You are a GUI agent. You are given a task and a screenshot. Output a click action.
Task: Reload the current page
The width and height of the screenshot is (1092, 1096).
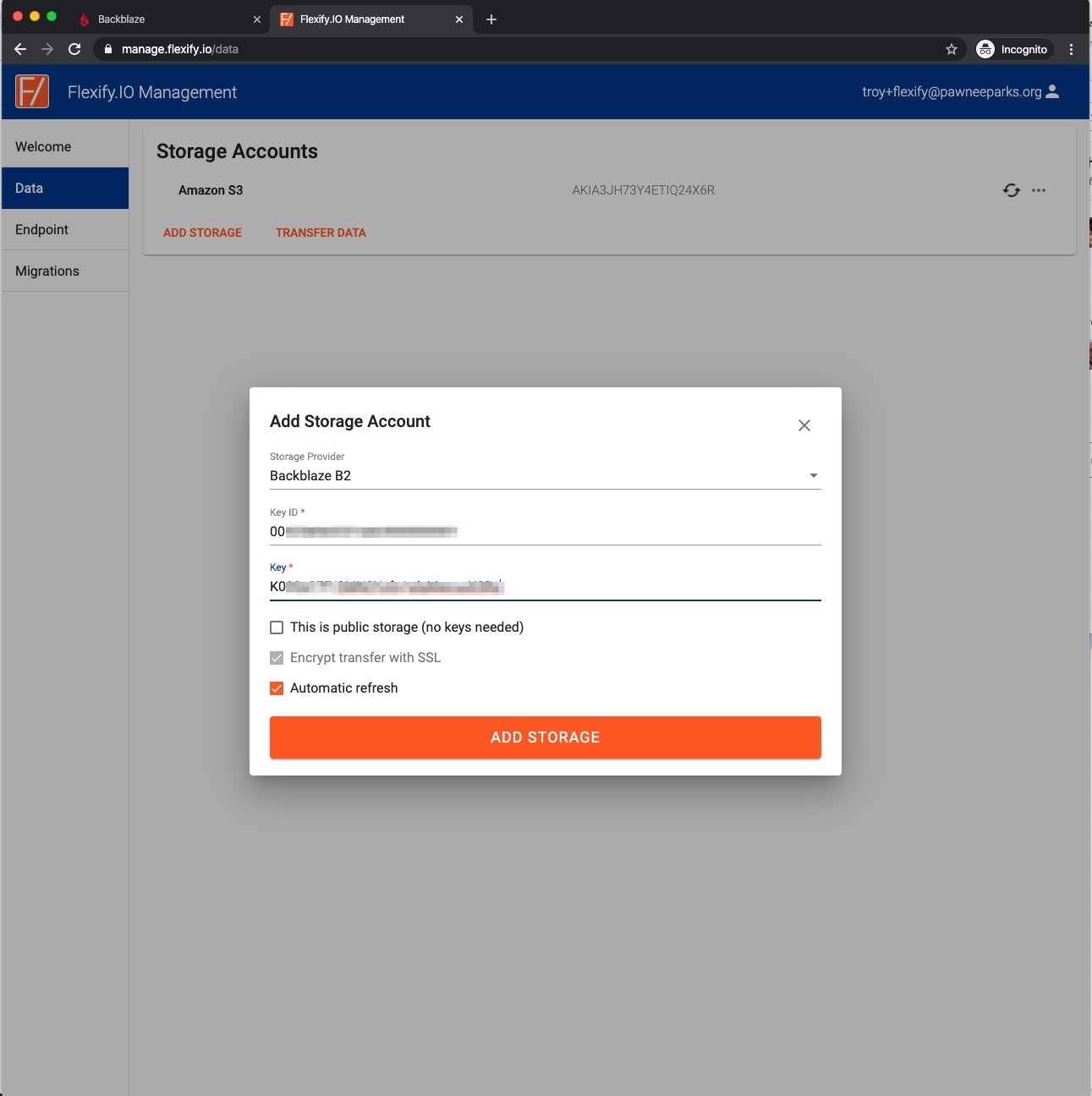click(74, 49)
